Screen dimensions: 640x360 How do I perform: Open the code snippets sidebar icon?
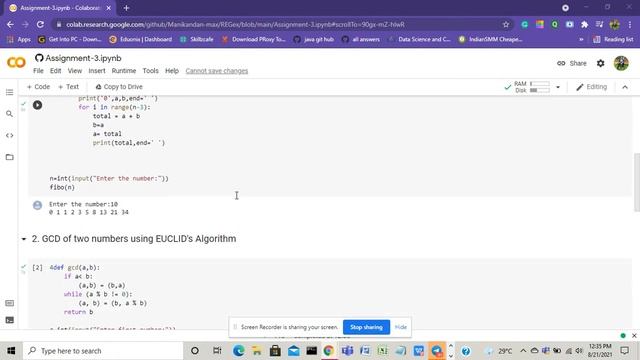pos(9,136)
